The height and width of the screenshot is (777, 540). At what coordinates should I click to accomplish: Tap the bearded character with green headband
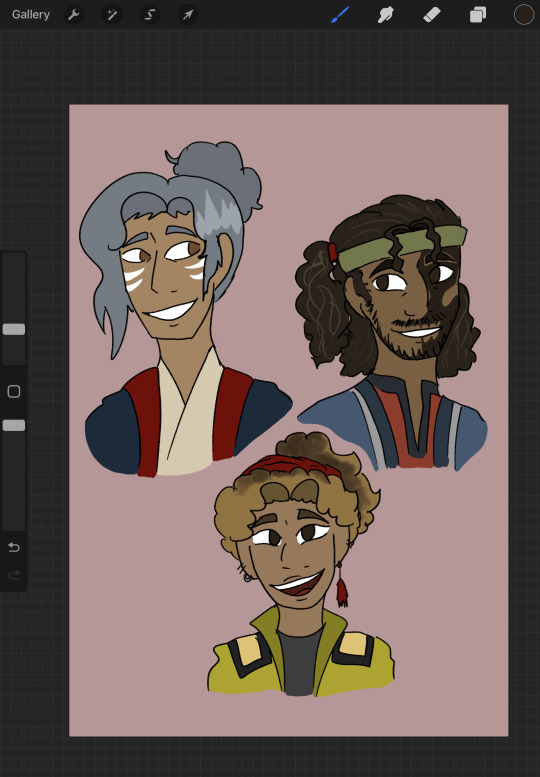click(394, 334)
